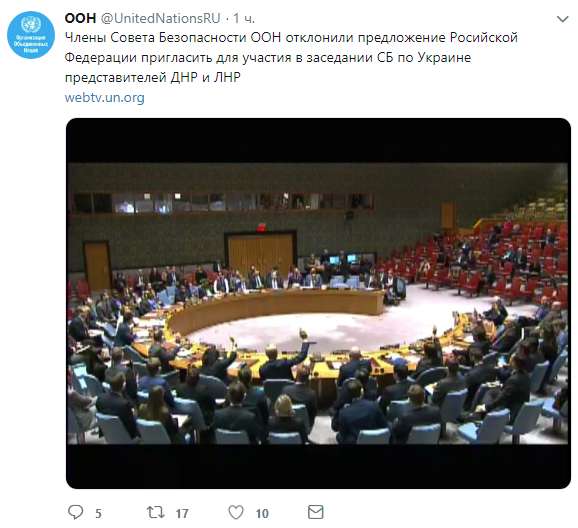
Task: Click the black bar above the video frame
Action: [318, 141]
